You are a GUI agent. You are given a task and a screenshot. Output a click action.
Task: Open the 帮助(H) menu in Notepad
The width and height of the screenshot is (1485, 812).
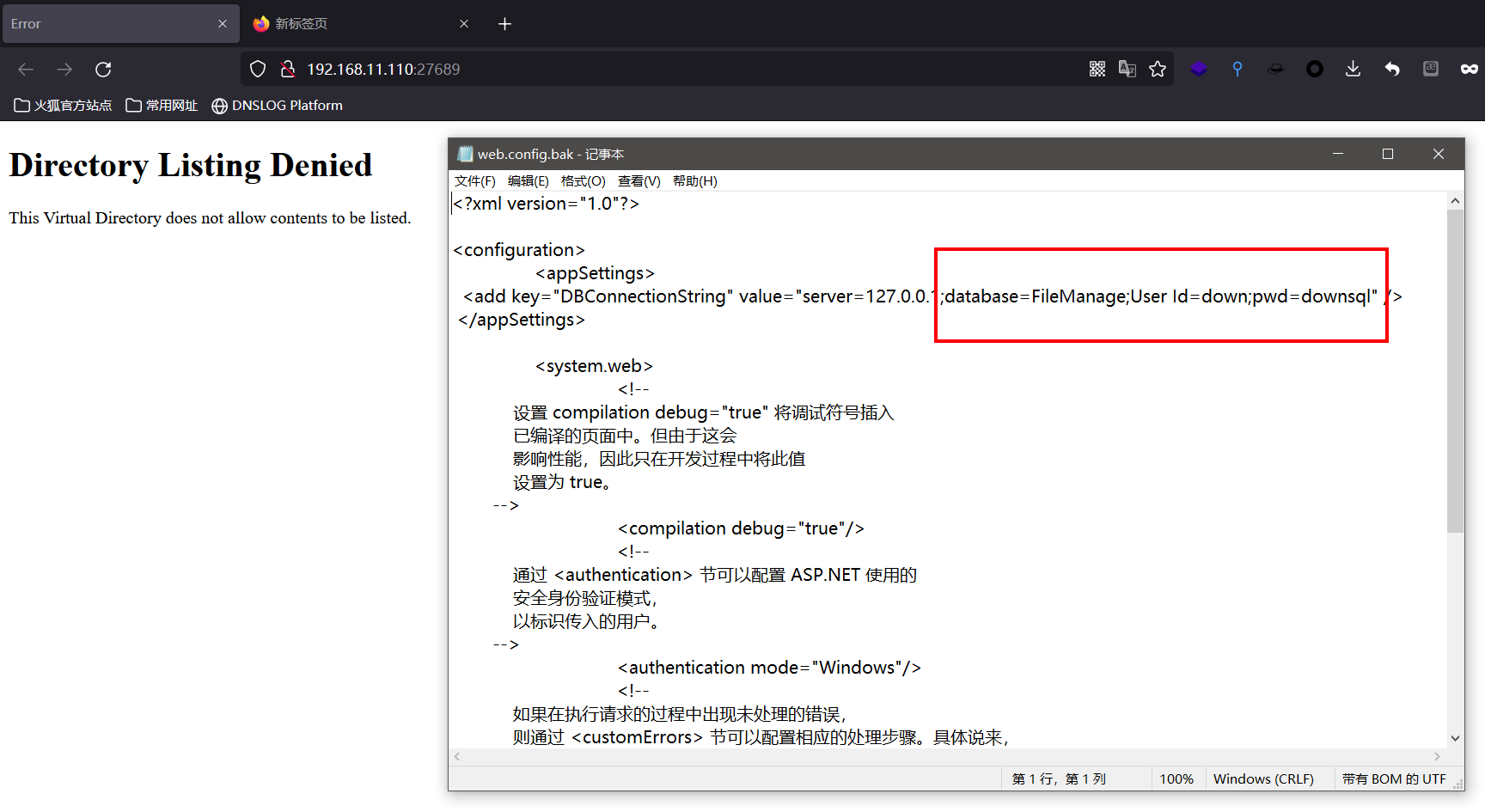[694, 181]
